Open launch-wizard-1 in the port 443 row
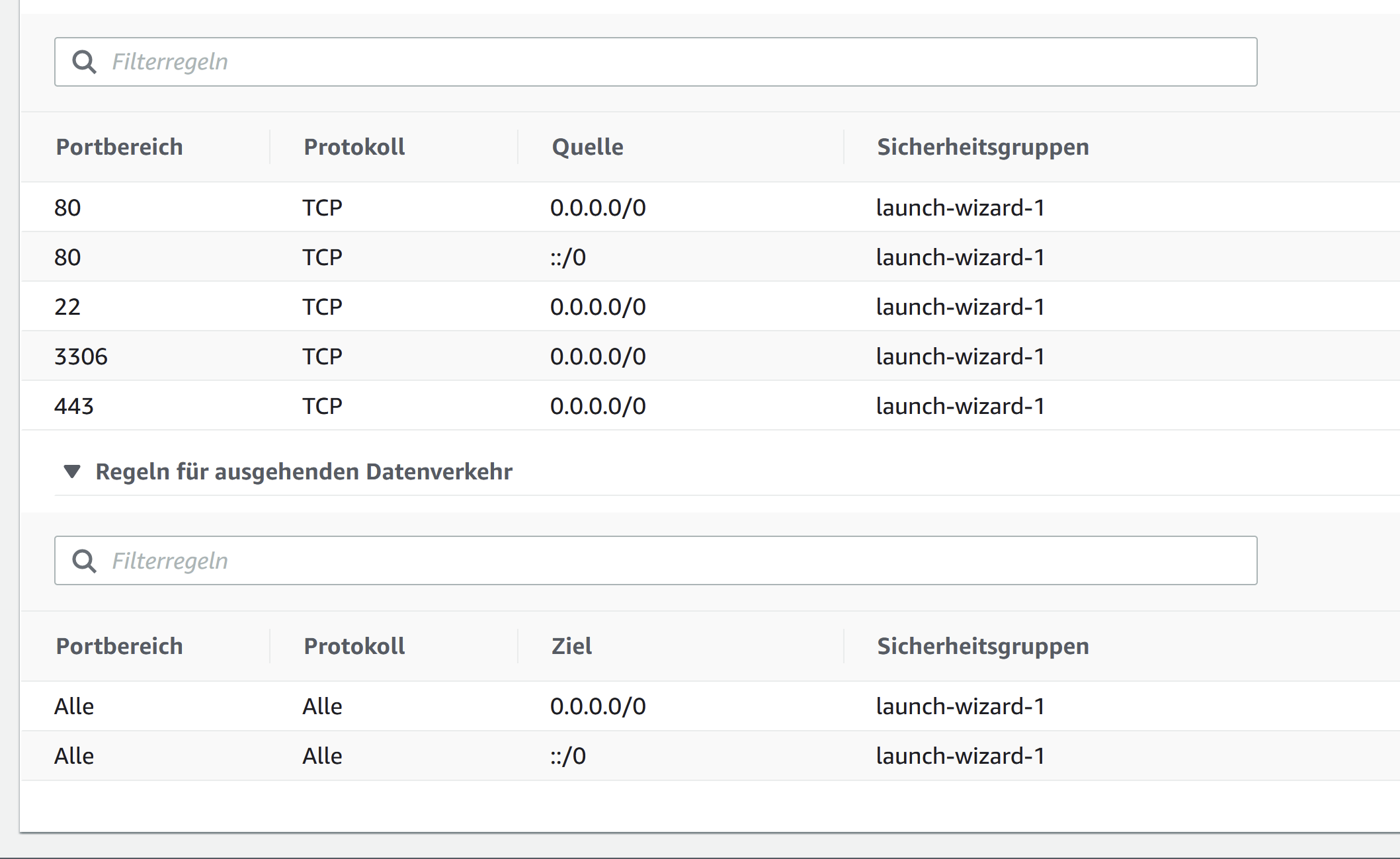This screenshot has height=859, width=1400. click(960, 406)
